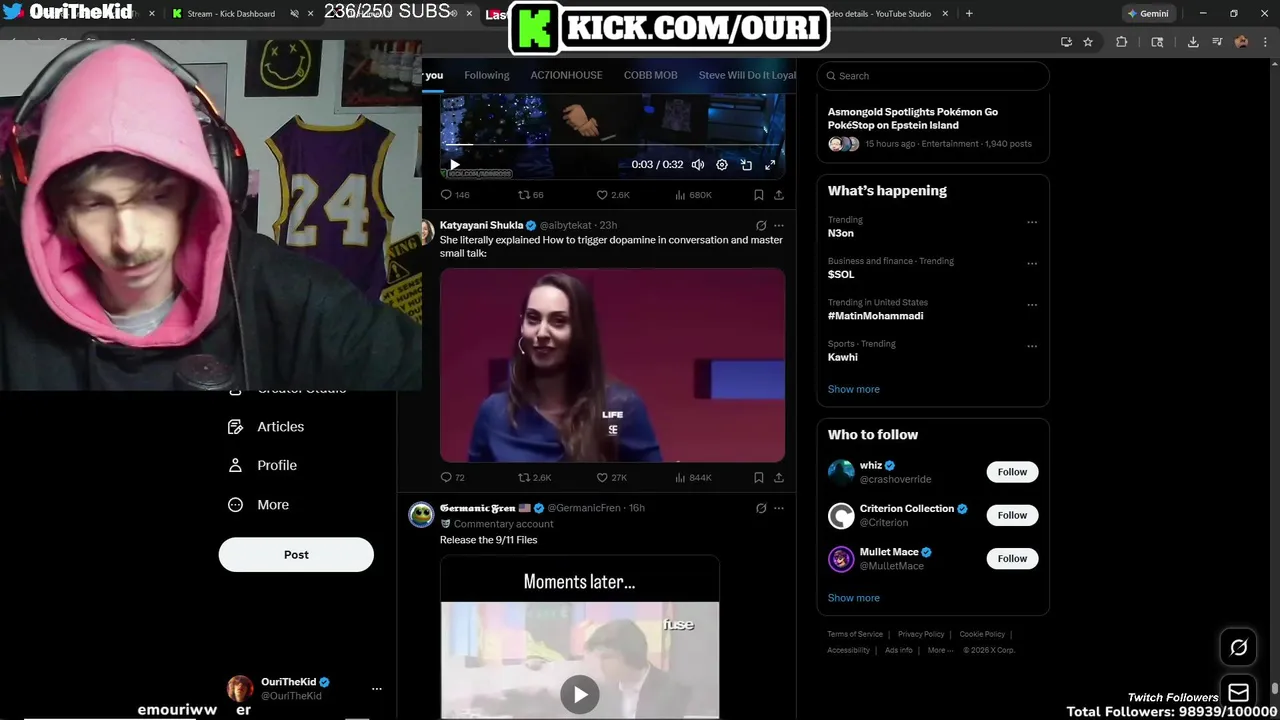1280x720 pixels.
Task: Open the more options for the N3on trend
Action: [x=1032, y=222]
